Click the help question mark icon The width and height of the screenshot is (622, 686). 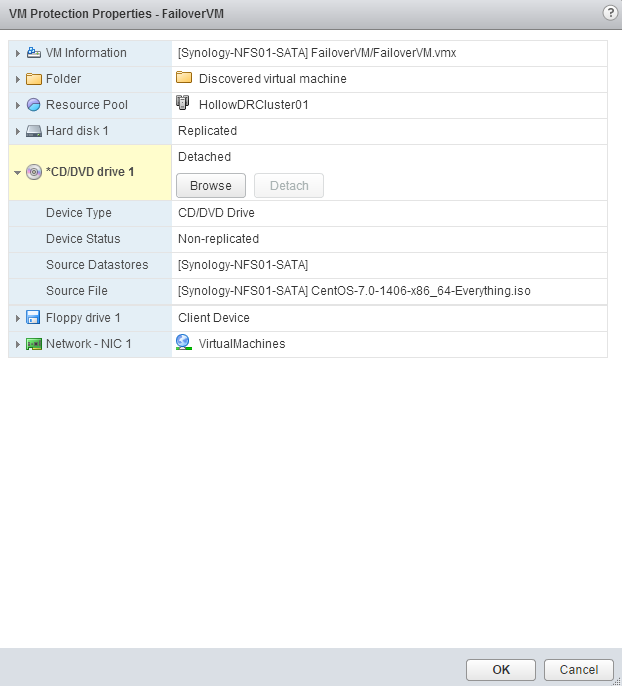(610, 12)
